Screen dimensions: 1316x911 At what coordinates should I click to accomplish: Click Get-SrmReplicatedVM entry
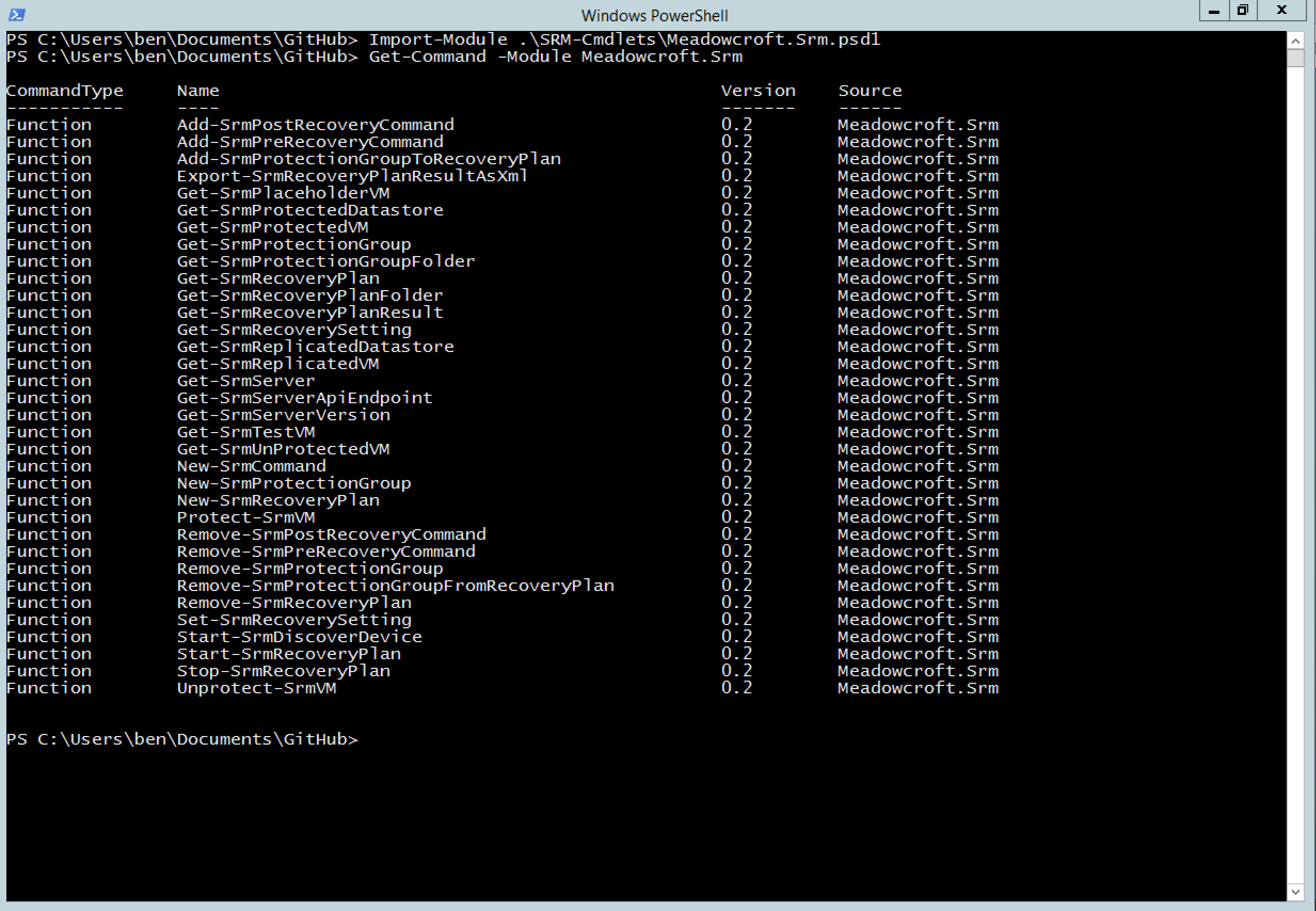[278, 364]
